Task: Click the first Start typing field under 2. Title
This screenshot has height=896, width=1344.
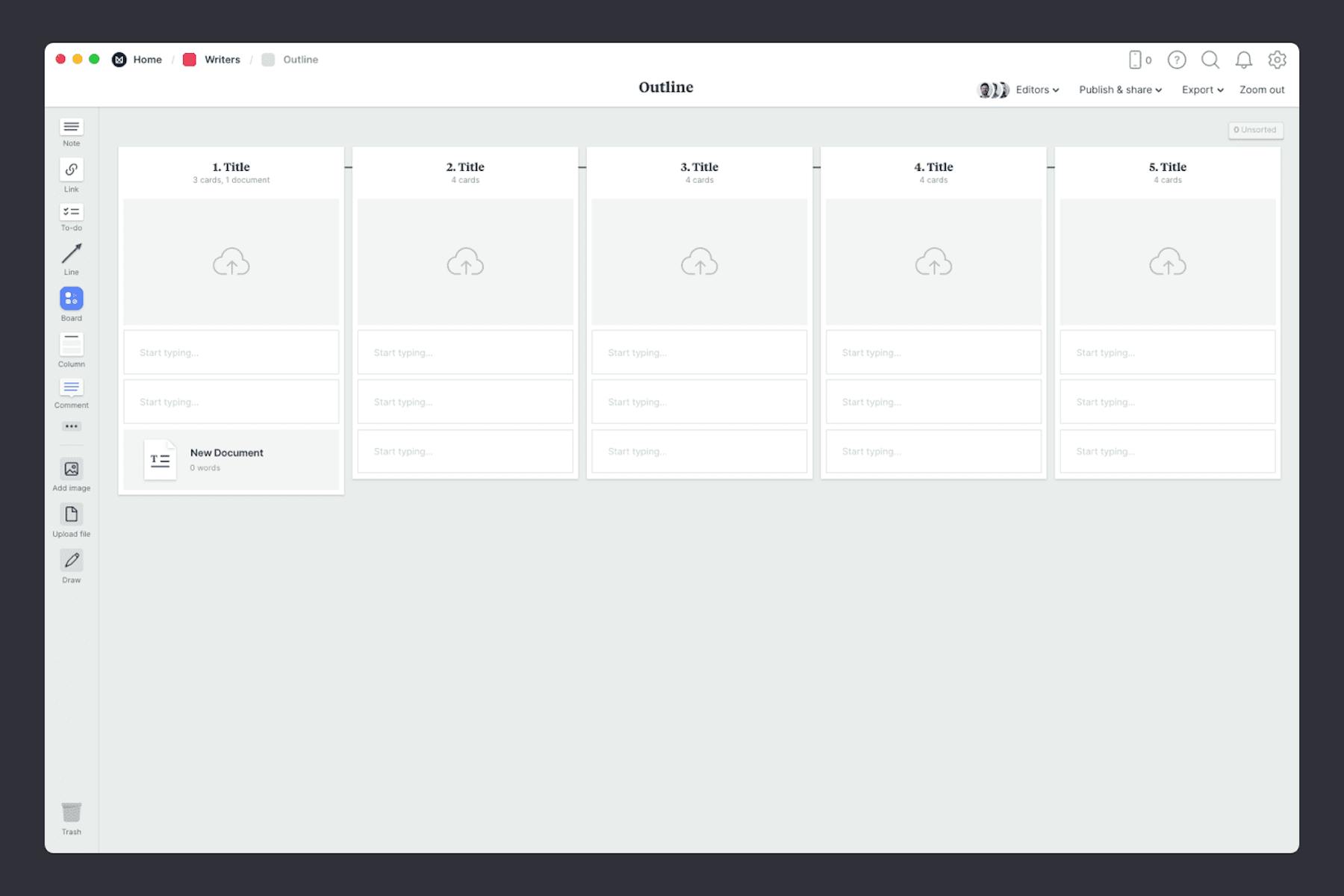Action: pos(464,352)
